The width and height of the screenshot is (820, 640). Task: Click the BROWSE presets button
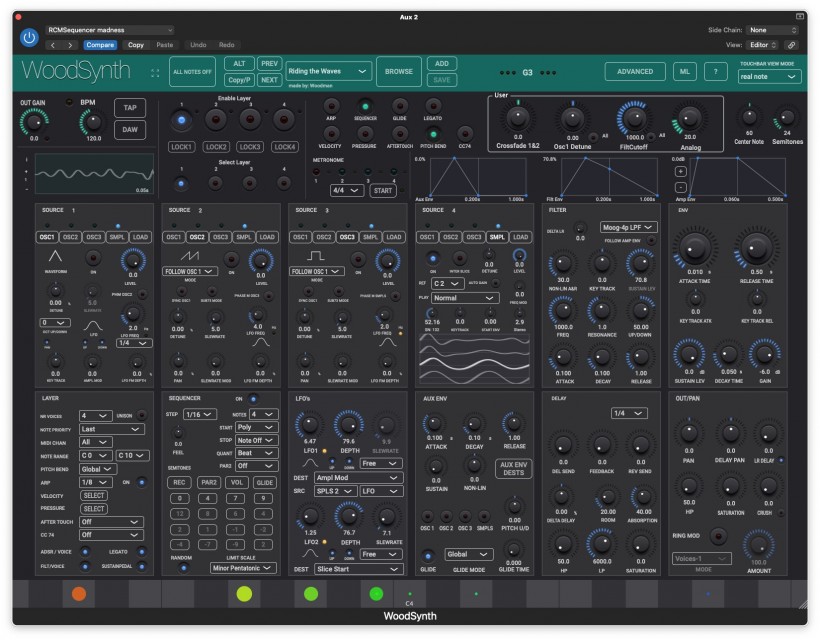tap(400, 71)
